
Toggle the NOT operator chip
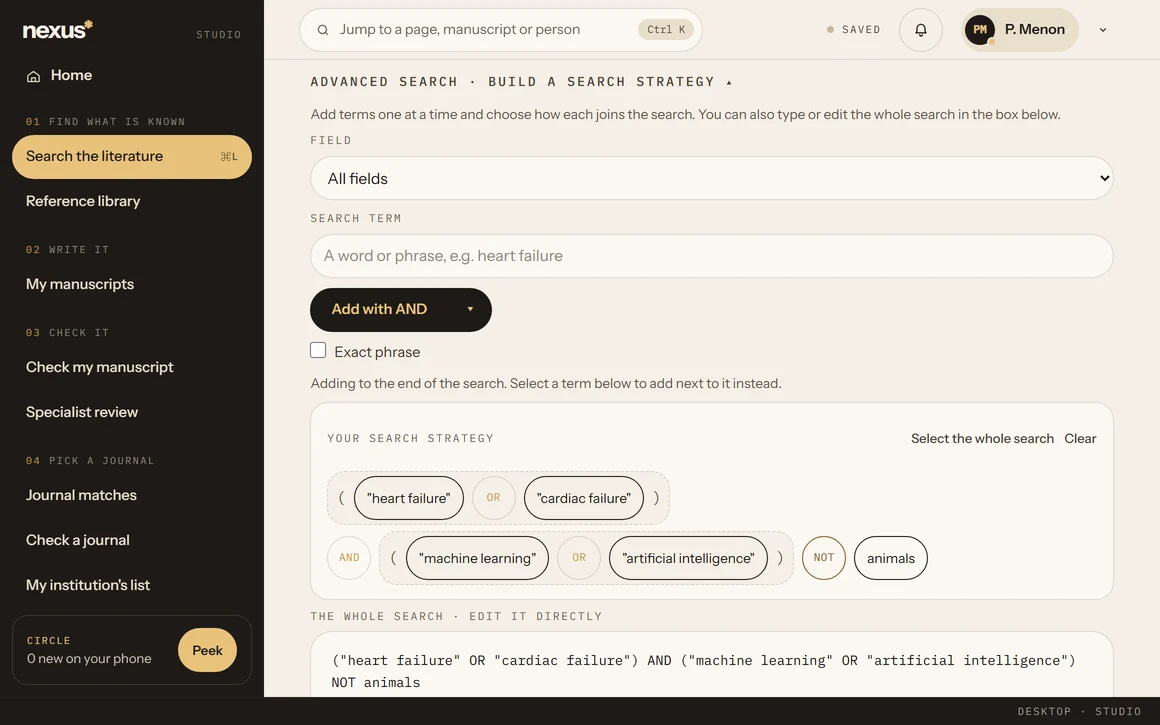823,558
